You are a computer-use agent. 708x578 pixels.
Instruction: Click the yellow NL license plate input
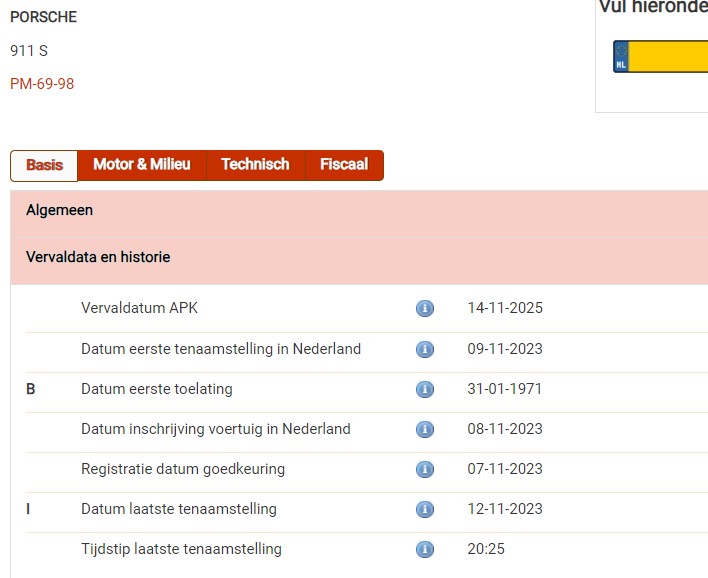(x=661, y=56)
